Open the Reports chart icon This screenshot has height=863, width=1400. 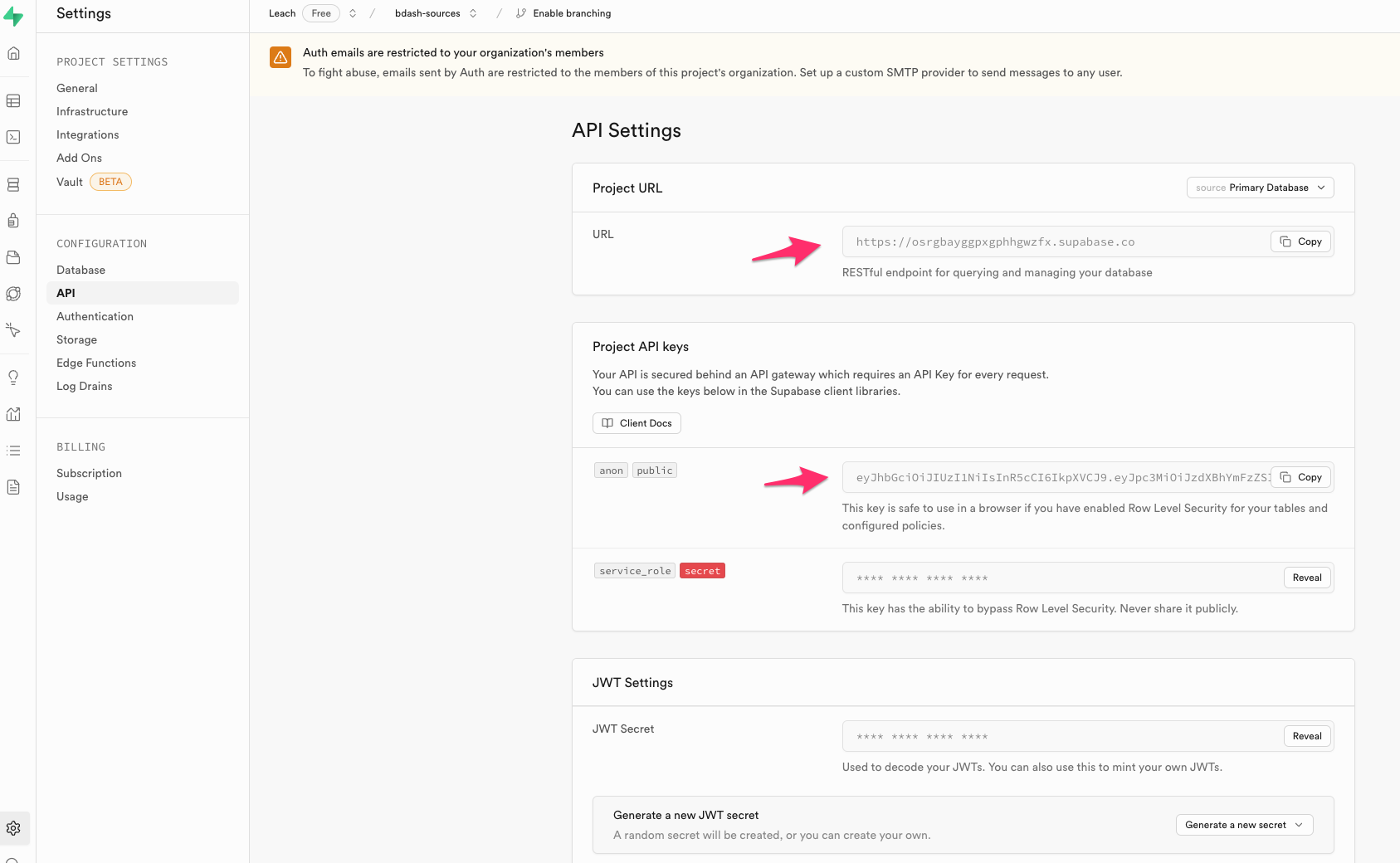(13, 414)
